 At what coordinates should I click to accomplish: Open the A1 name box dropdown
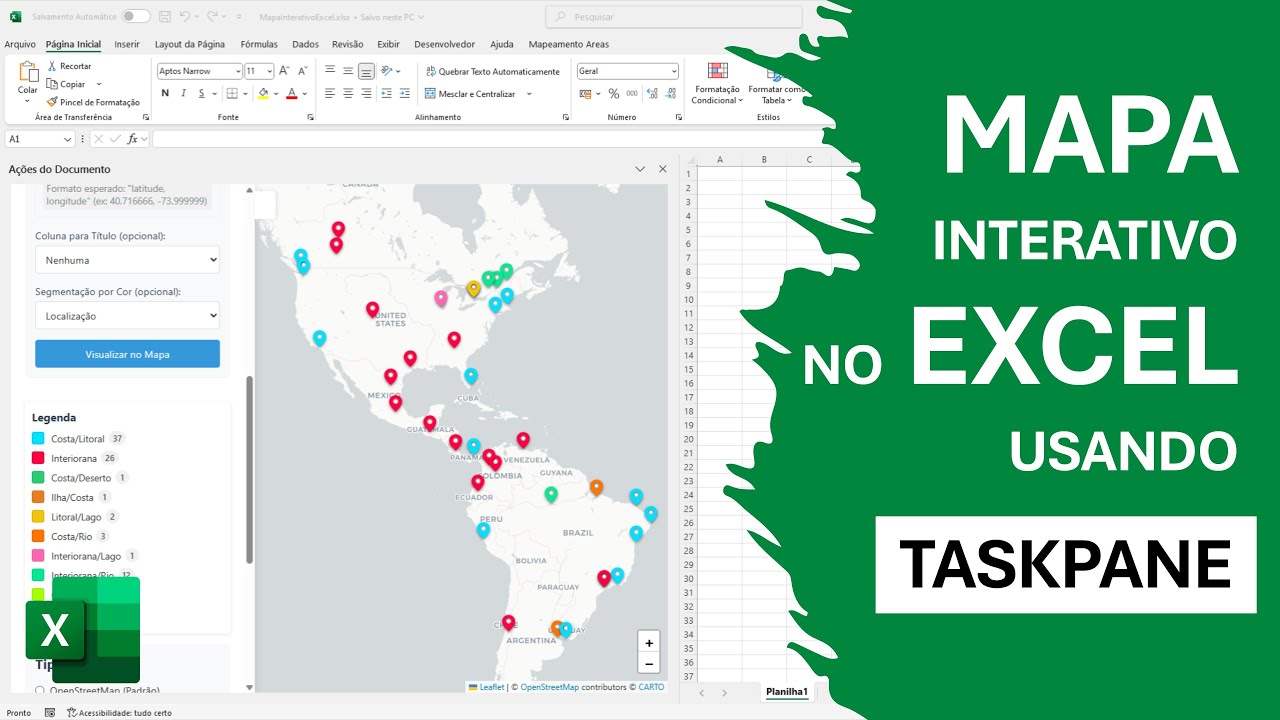coord(68,139)
